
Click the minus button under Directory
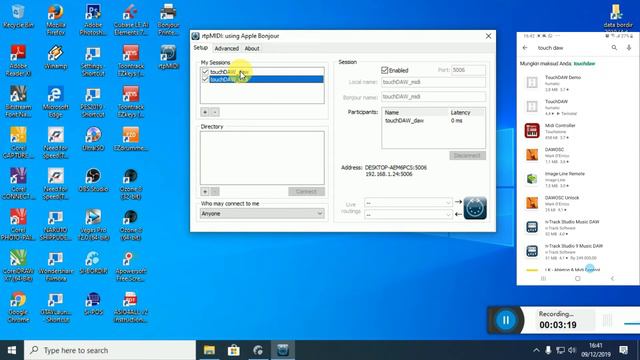click(x=215, y=191)
